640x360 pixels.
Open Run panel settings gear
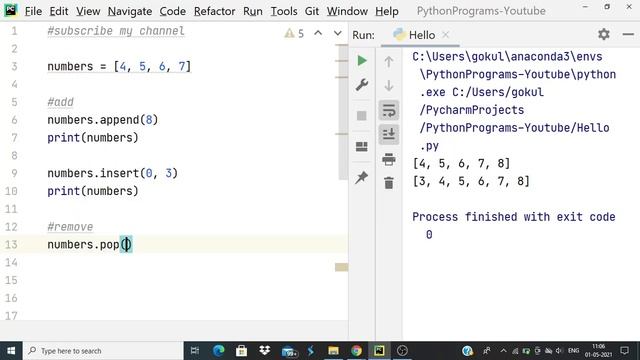[x=604, y=34]
